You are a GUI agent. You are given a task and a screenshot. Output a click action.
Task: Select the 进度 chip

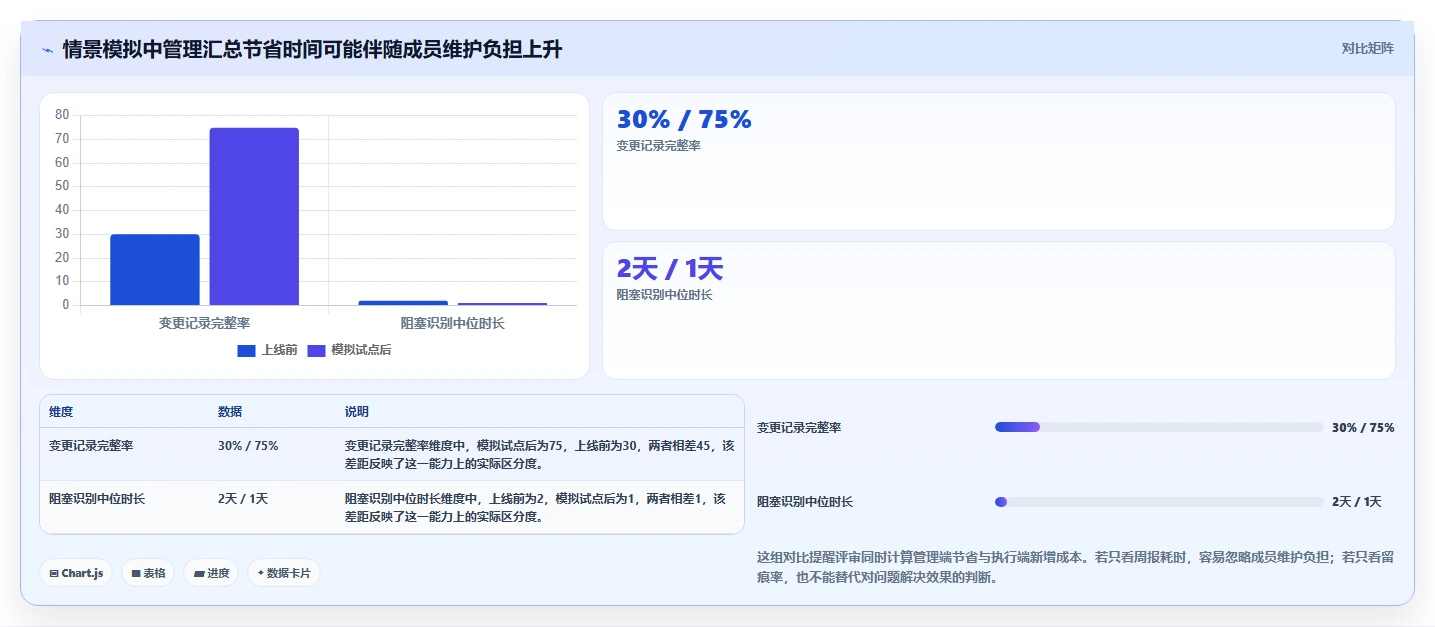tap(211, 573)
